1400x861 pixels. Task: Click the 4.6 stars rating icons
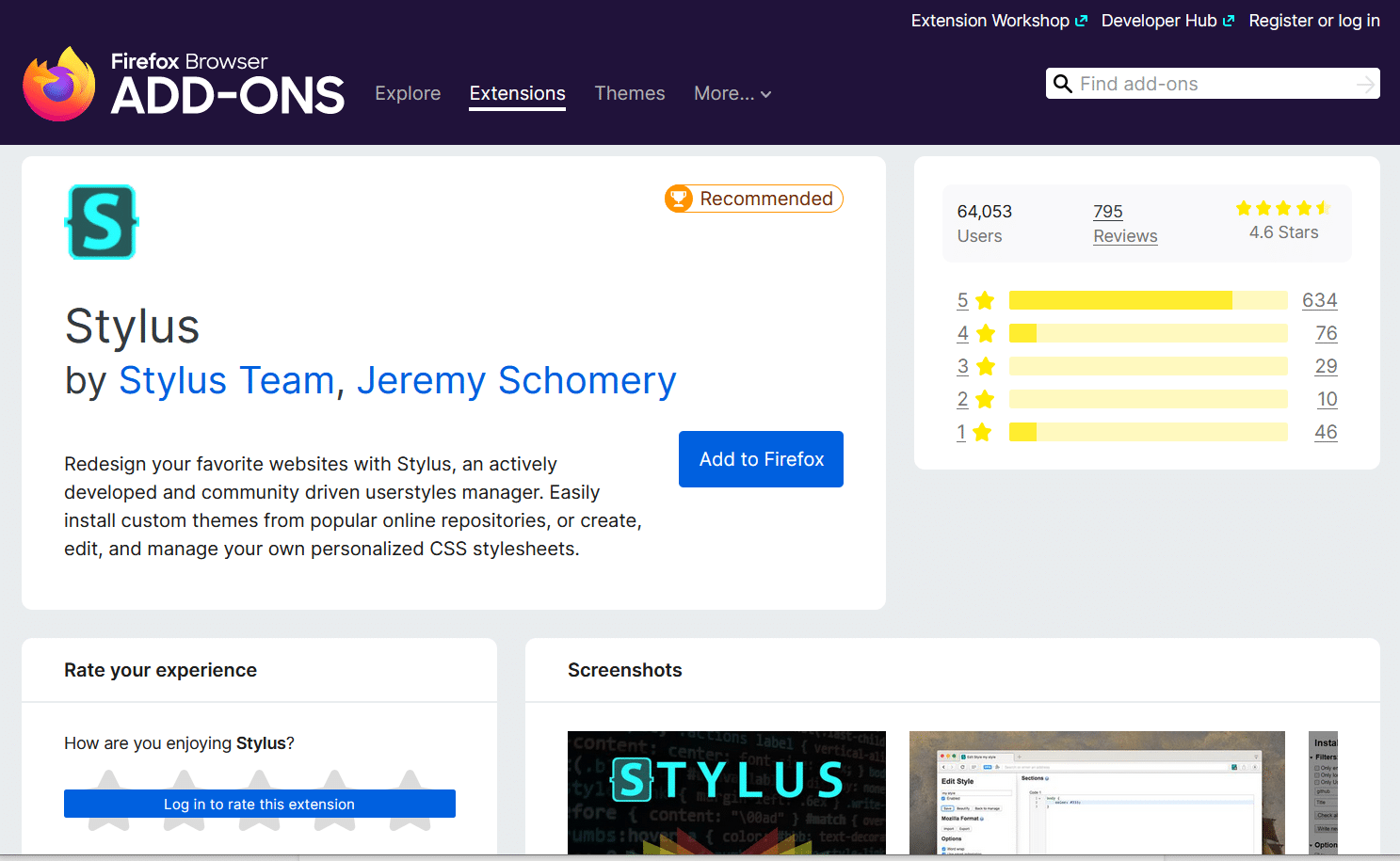point(1282,208)
